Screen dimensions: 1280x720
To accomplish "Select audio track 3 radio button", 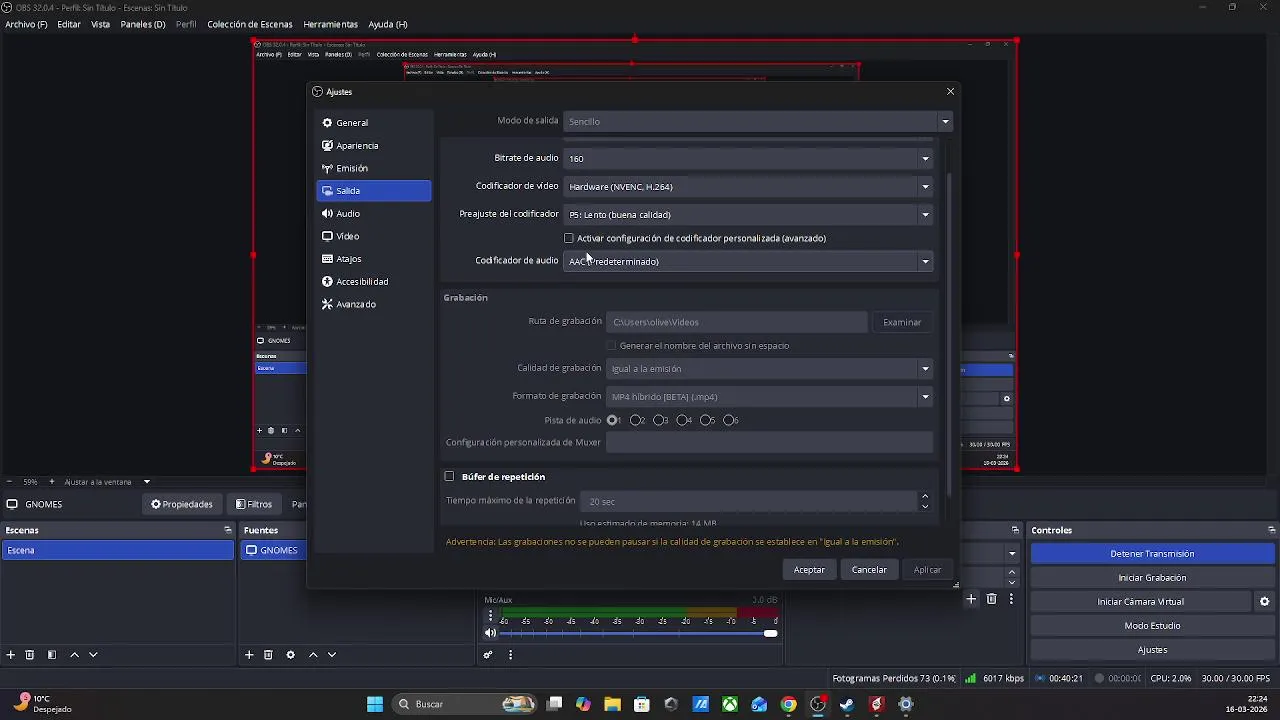I will tap(658, 420).
